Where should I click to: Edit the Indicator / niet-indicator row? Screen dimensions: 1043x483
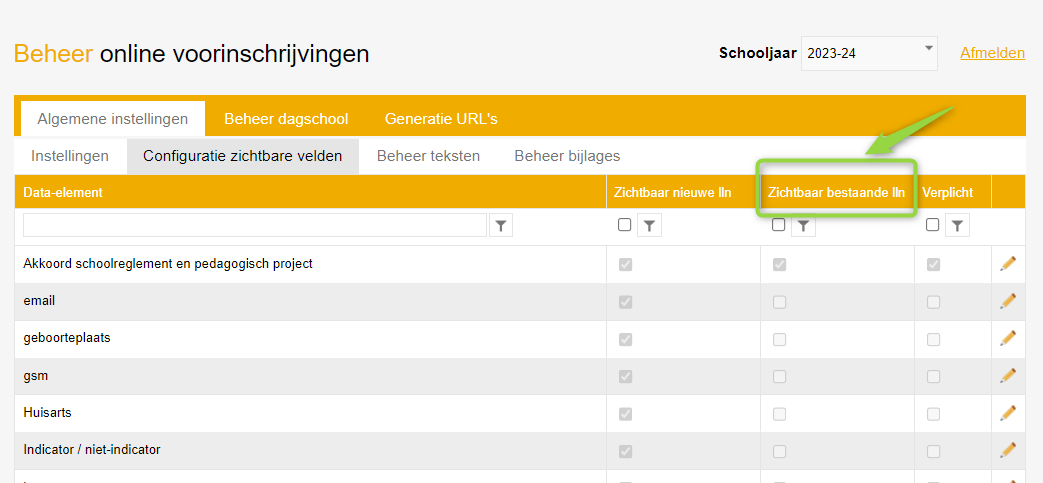pyautogui.click(x=1008, y=450)
